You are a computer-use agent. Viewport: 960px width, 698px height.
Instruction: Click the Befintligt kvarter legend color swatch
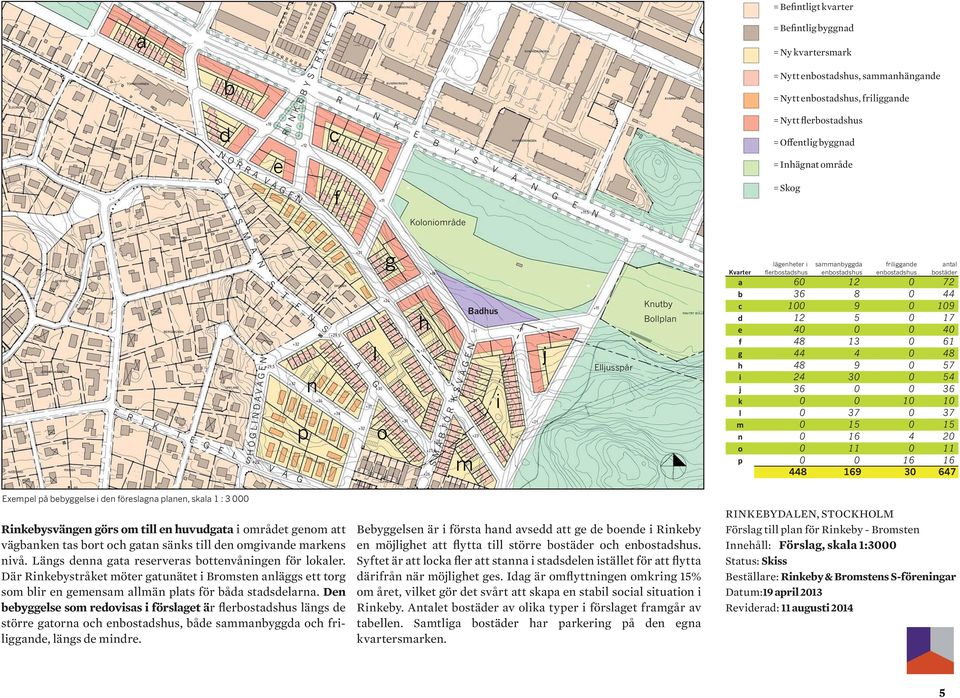751,10
